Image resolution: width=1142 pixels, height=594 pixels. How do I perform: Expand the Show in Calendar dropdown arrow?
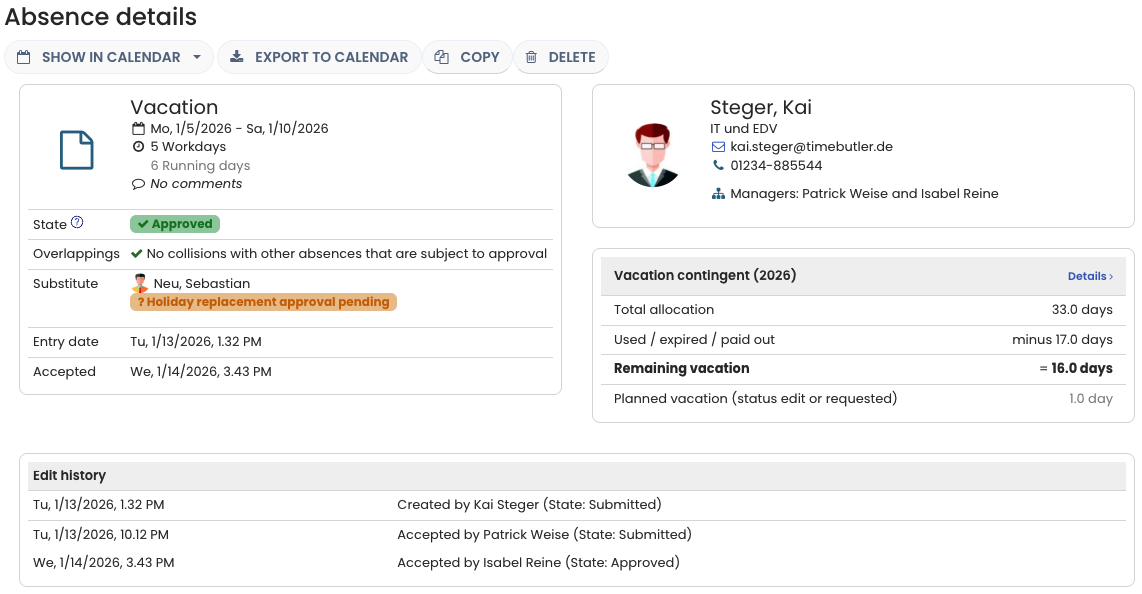tap(197, 57)
